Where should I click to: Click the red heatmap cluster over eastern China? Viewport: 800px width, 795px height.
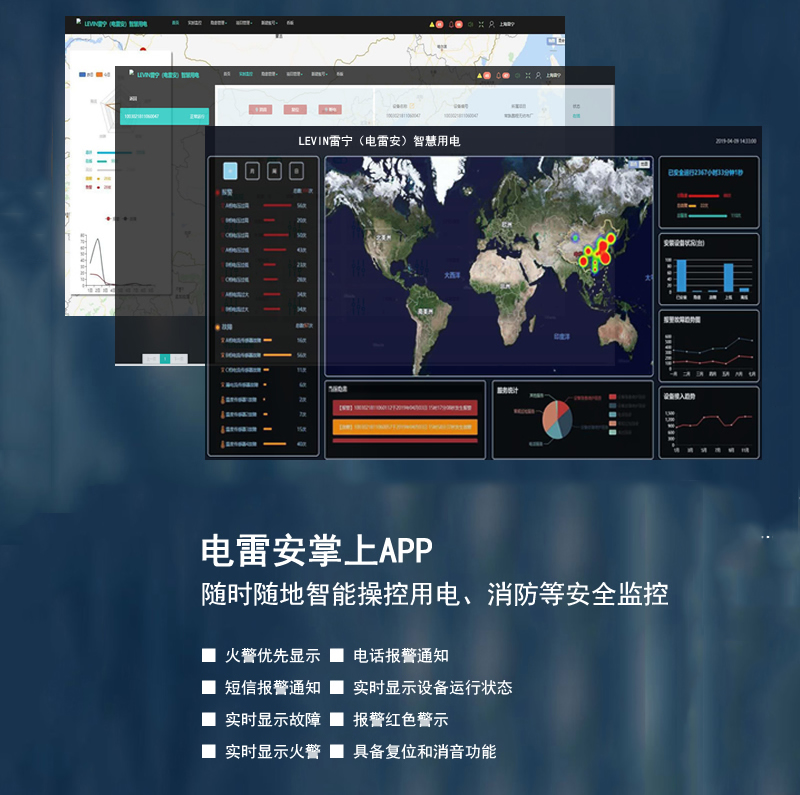(603, 251)
